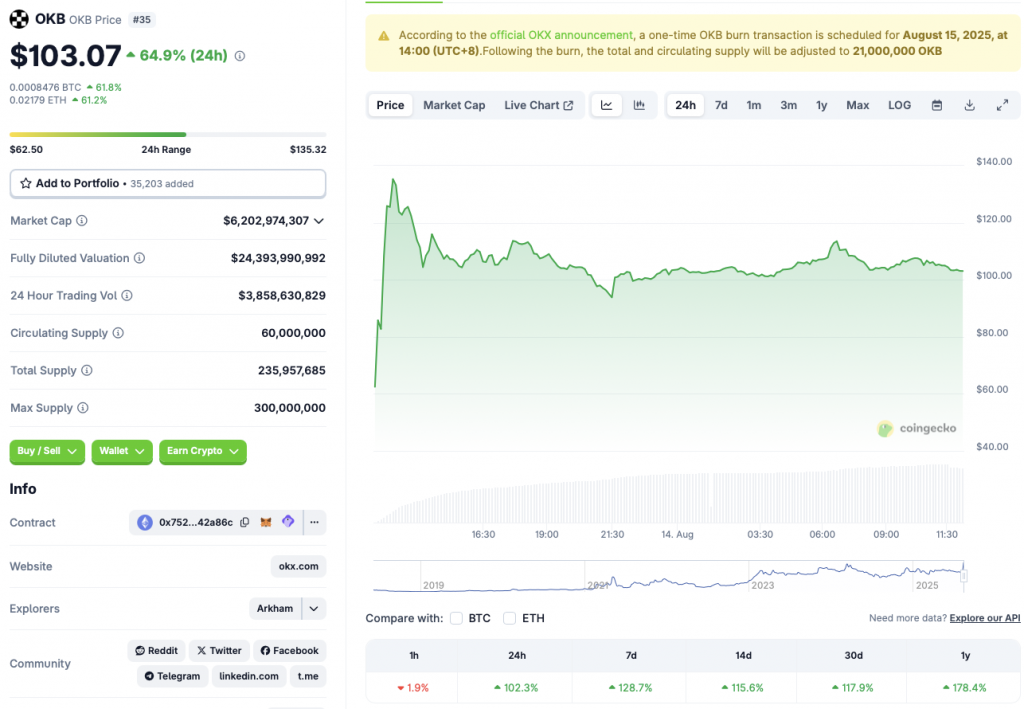1024x709 pixels.
Task: Toggle LOG scale on chart
Action: (899, 105)
